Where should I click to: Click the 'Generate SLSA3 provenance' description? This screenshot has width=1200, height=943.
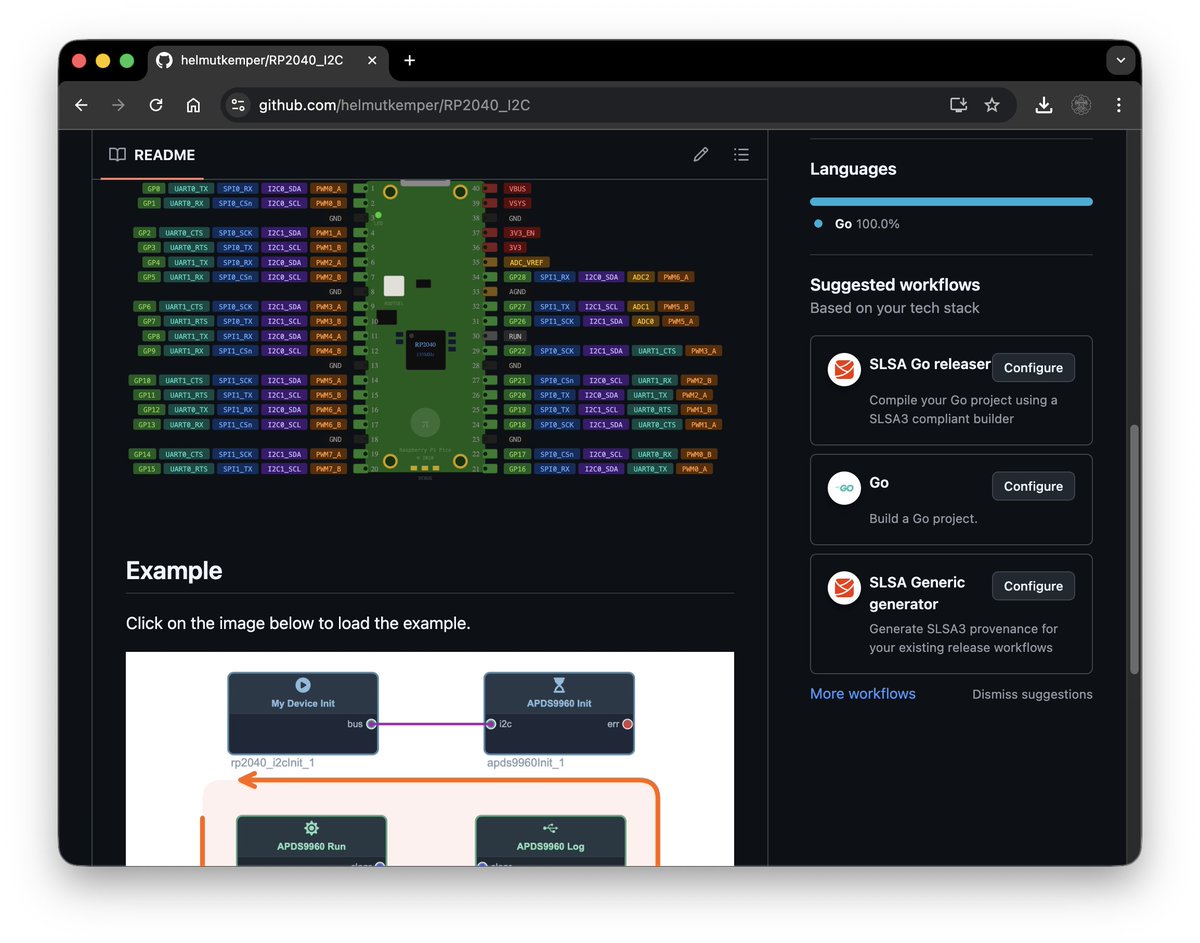pyautogui.click(x=963, y=638)
